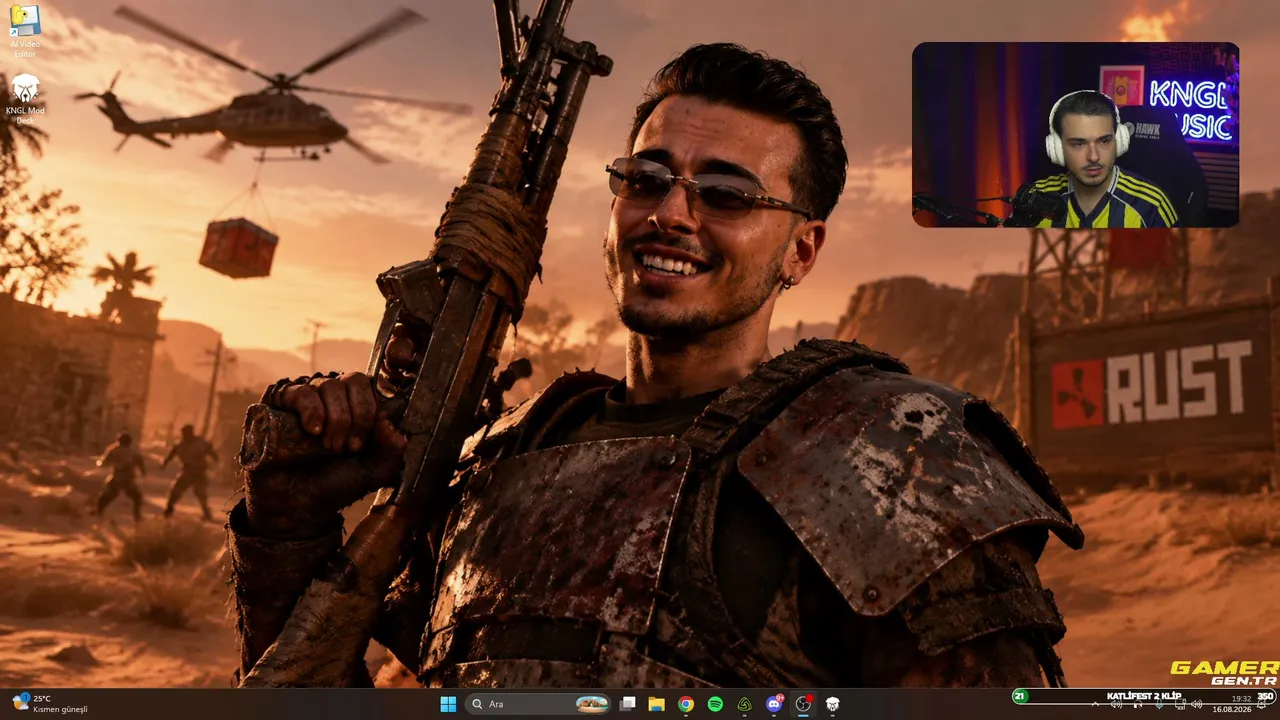Viewport: 1280px width, 720px height.
Task: Open Task View from the taskbar
Action: (627, 704)
